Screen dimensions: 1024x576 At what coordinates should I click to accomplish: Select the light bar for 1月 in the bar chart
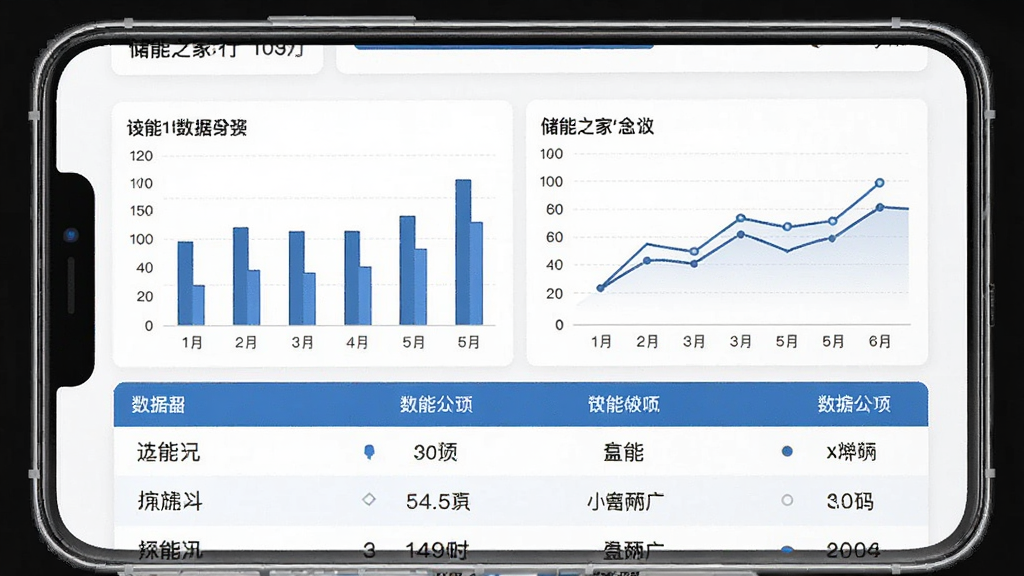pos(199,305)
